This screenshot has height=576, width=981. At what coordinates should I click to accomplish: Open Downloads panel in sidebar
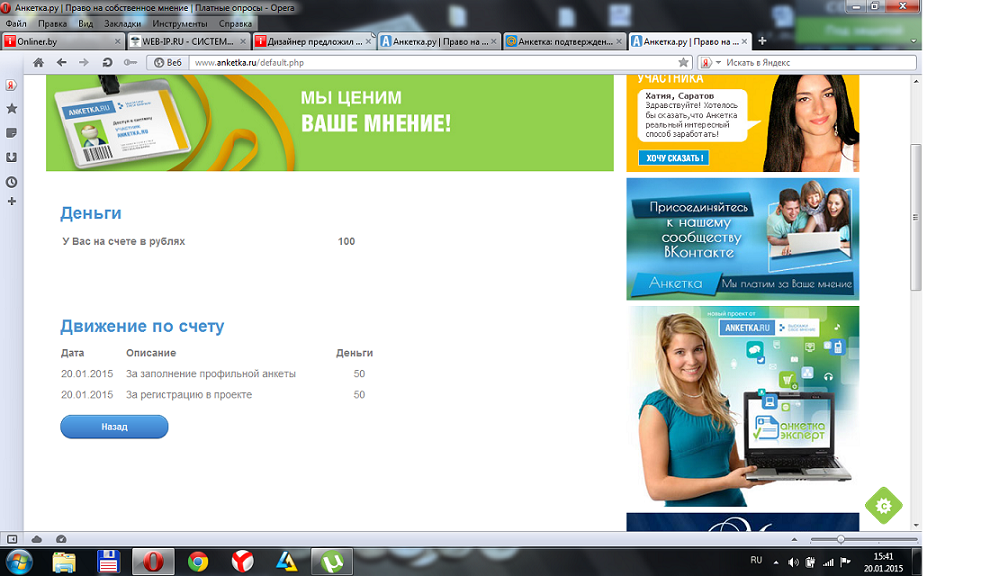[11, 158]
